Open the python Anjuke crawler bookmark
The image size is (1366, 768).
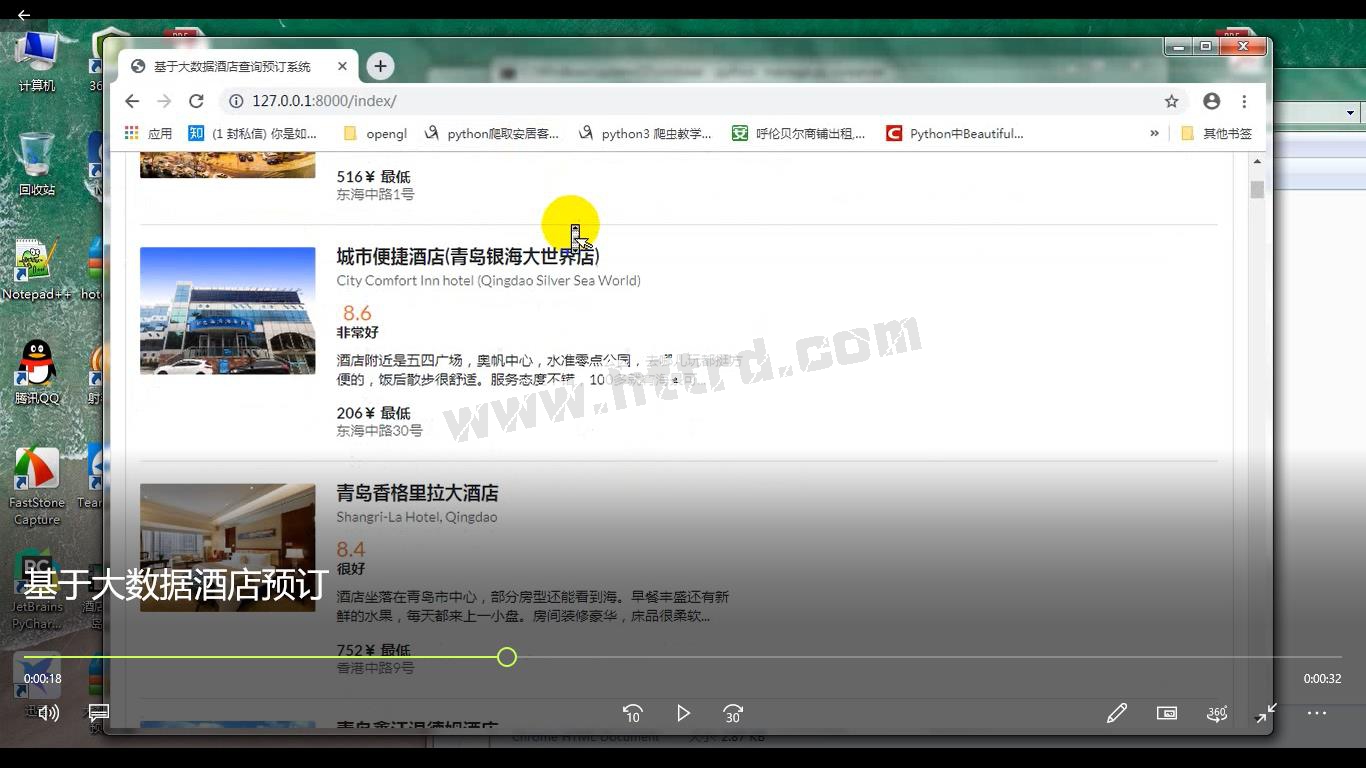click(x=491, y=133)
